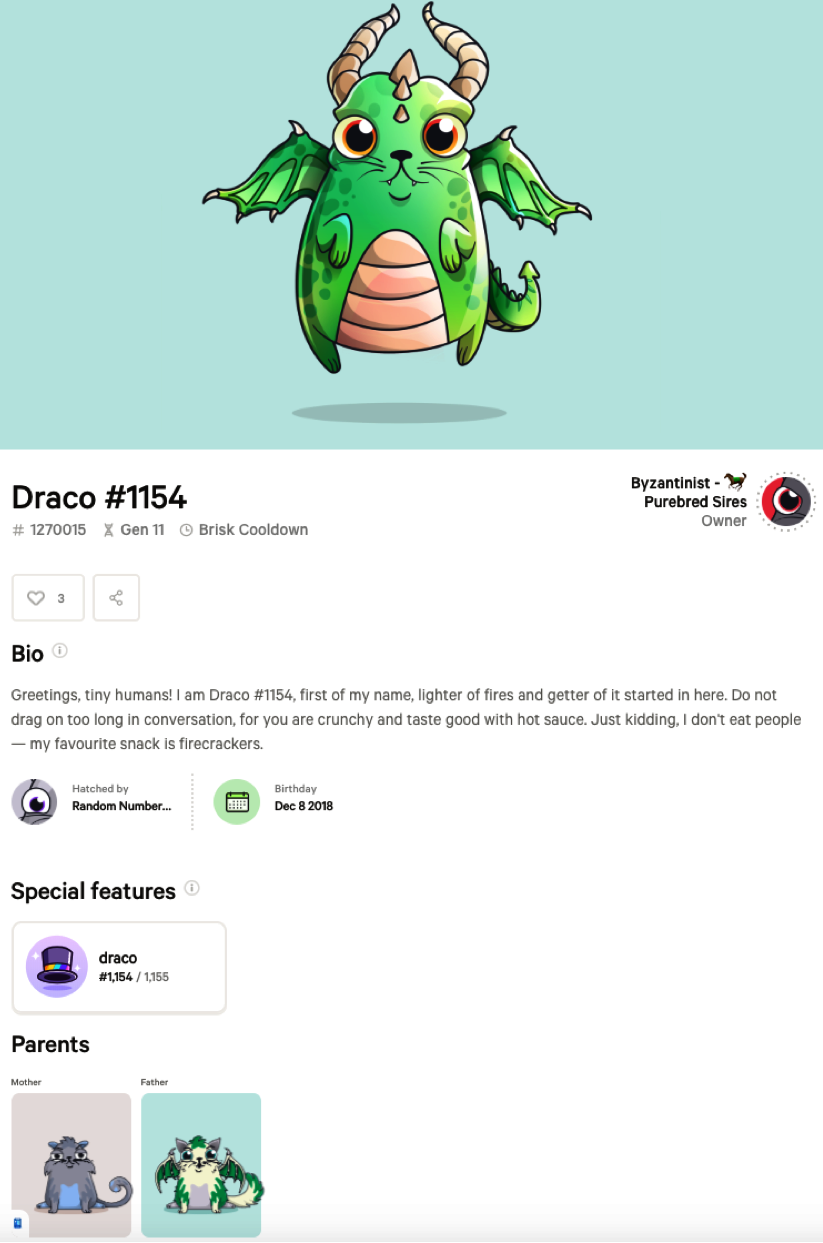Click the Dec 8 2018 birthday text
The height and width of the screenshot is (1243, 823).
click(304, 806)
